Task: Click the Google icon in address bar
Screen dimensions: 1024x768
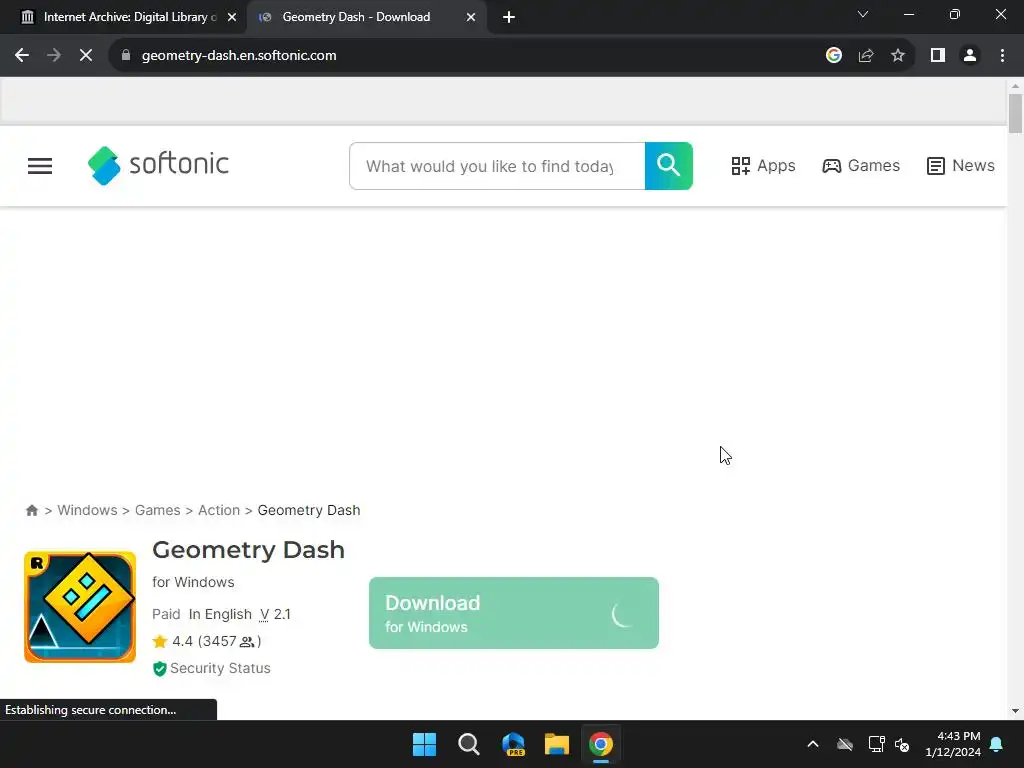Action: point(834,56)
